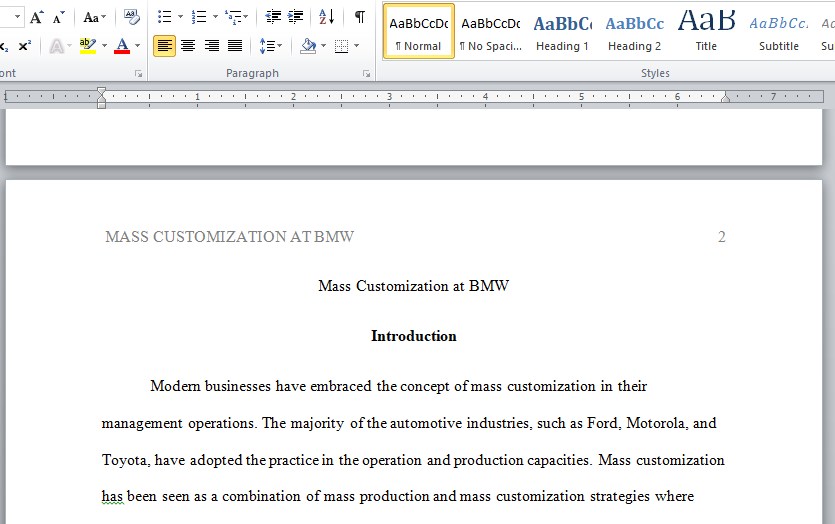Toggle Justify alignment
Viewport: 835px width, 524px height.
click(235, 46)
